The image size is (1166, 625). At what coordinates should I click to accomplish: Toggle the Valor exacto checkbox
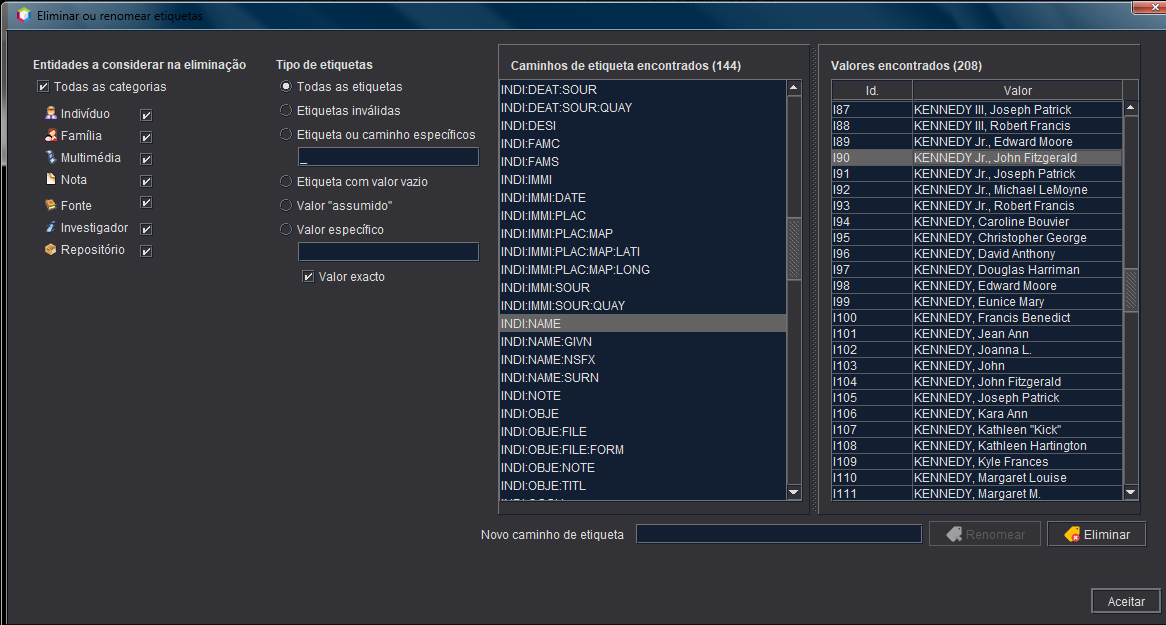coord(308,277)
